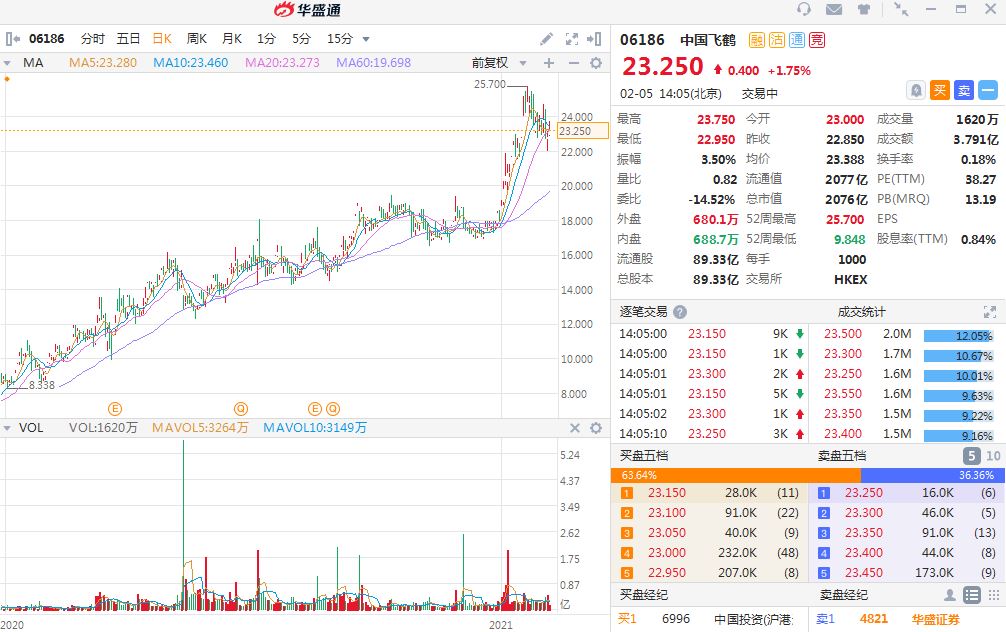This screenshot has height=632, width=1006.
Task: Click the MA5:23.280 indicator label
Action: [x=103, y=63]
